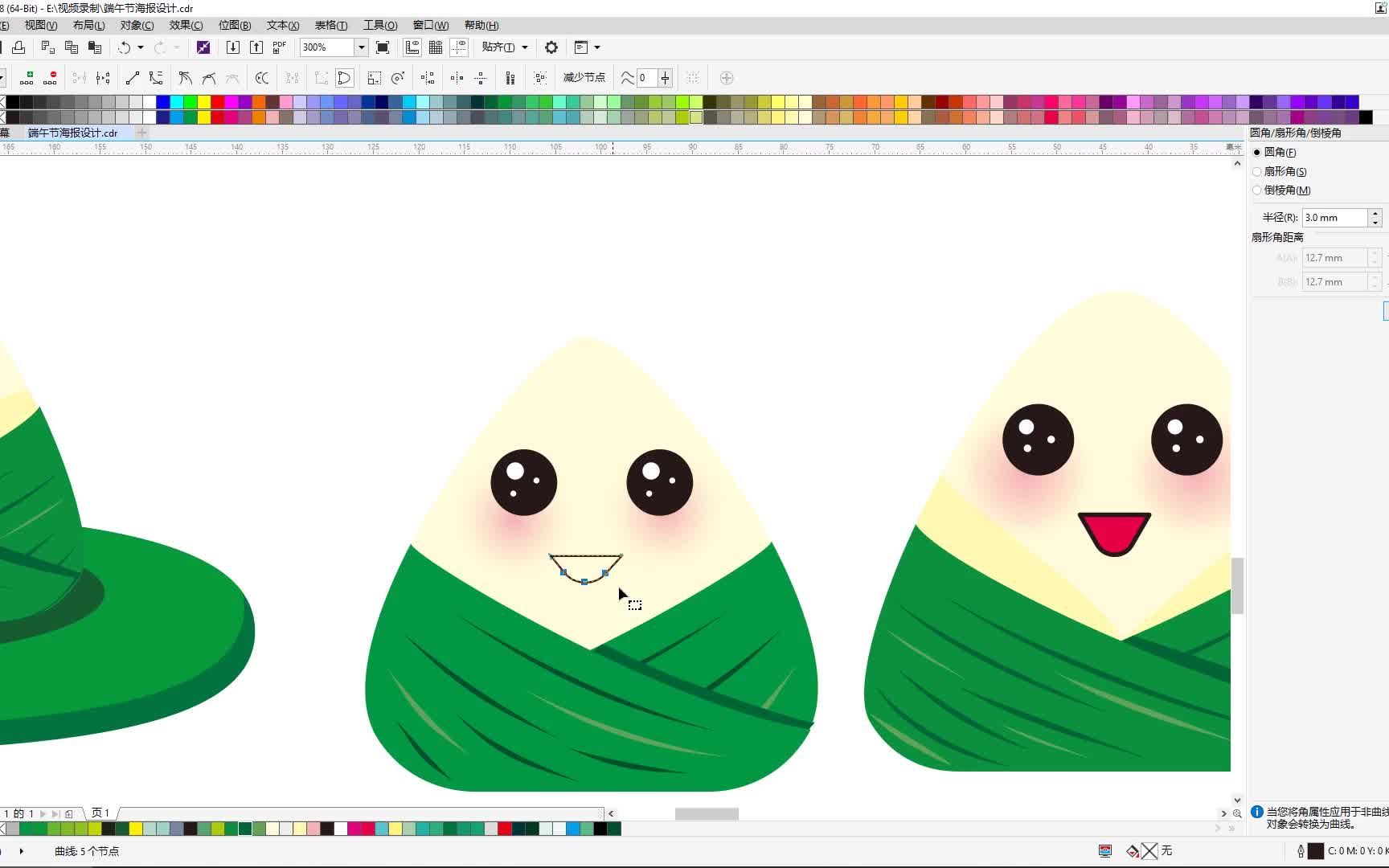The image size is (1389, 868).
Task: Click the Export icon
Action: [256, 47]
